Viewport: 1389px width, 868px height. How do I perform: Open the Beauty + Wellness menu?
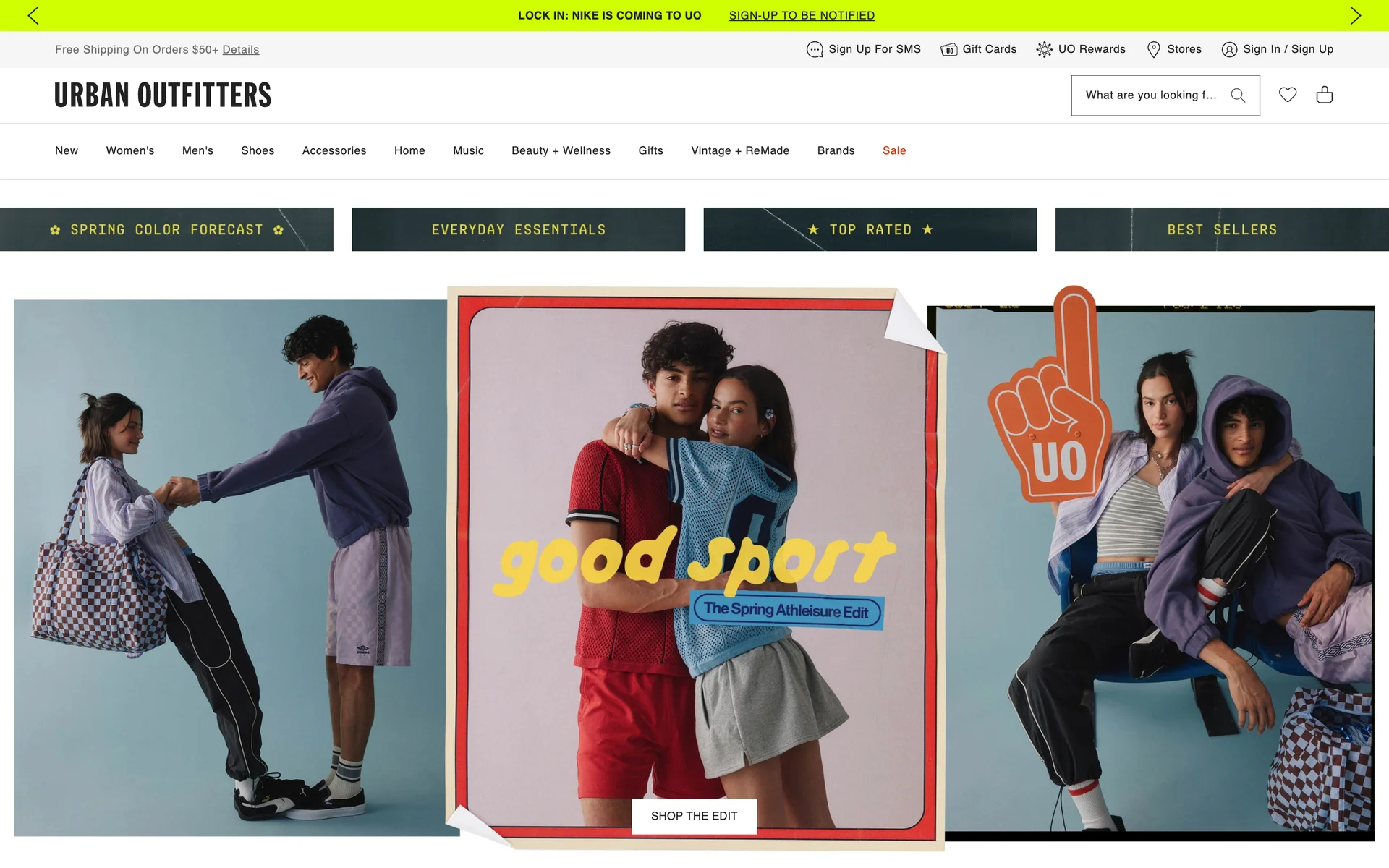pos(561,150)
